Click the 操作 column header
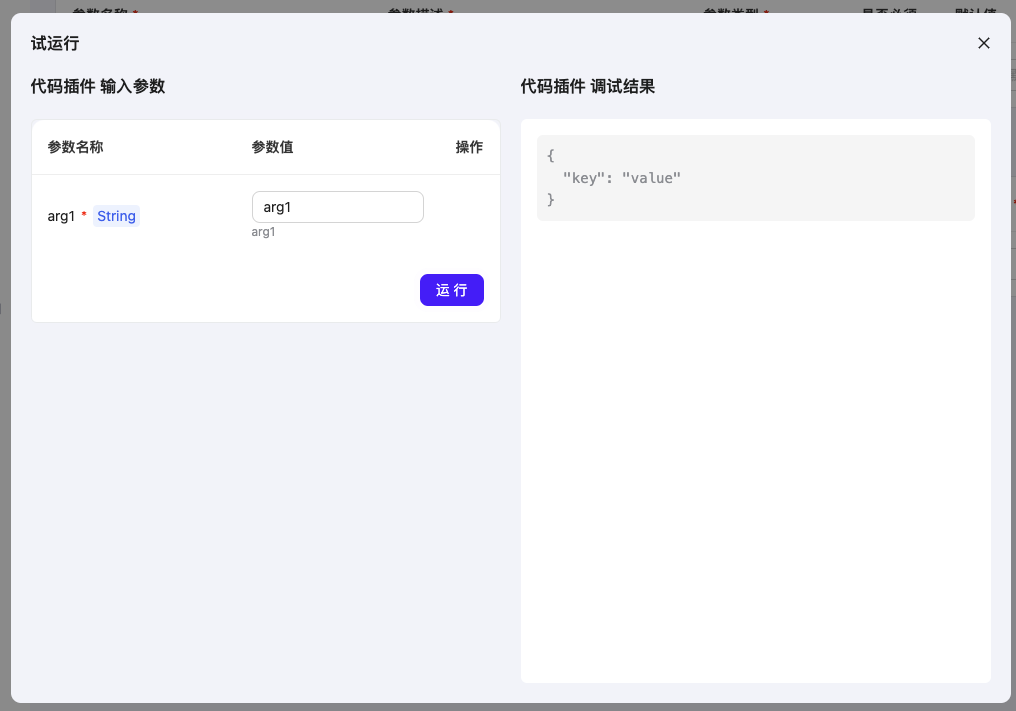The width and height of the screenshot is (1016, 711). pyautogui.click(x=469, y=146)
